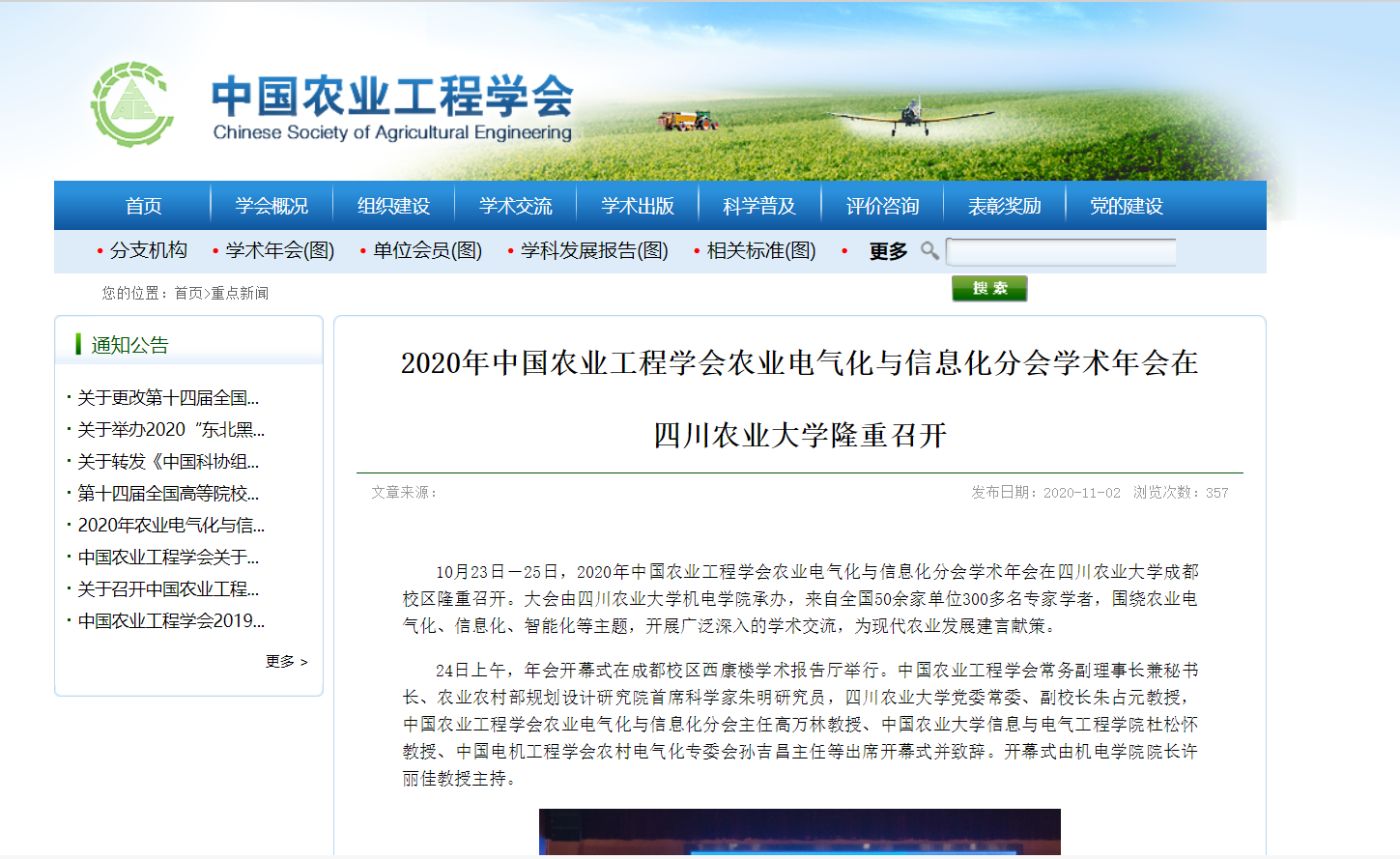Click the conference photo below the article text
1400x859 pixels.
point(800,832)
